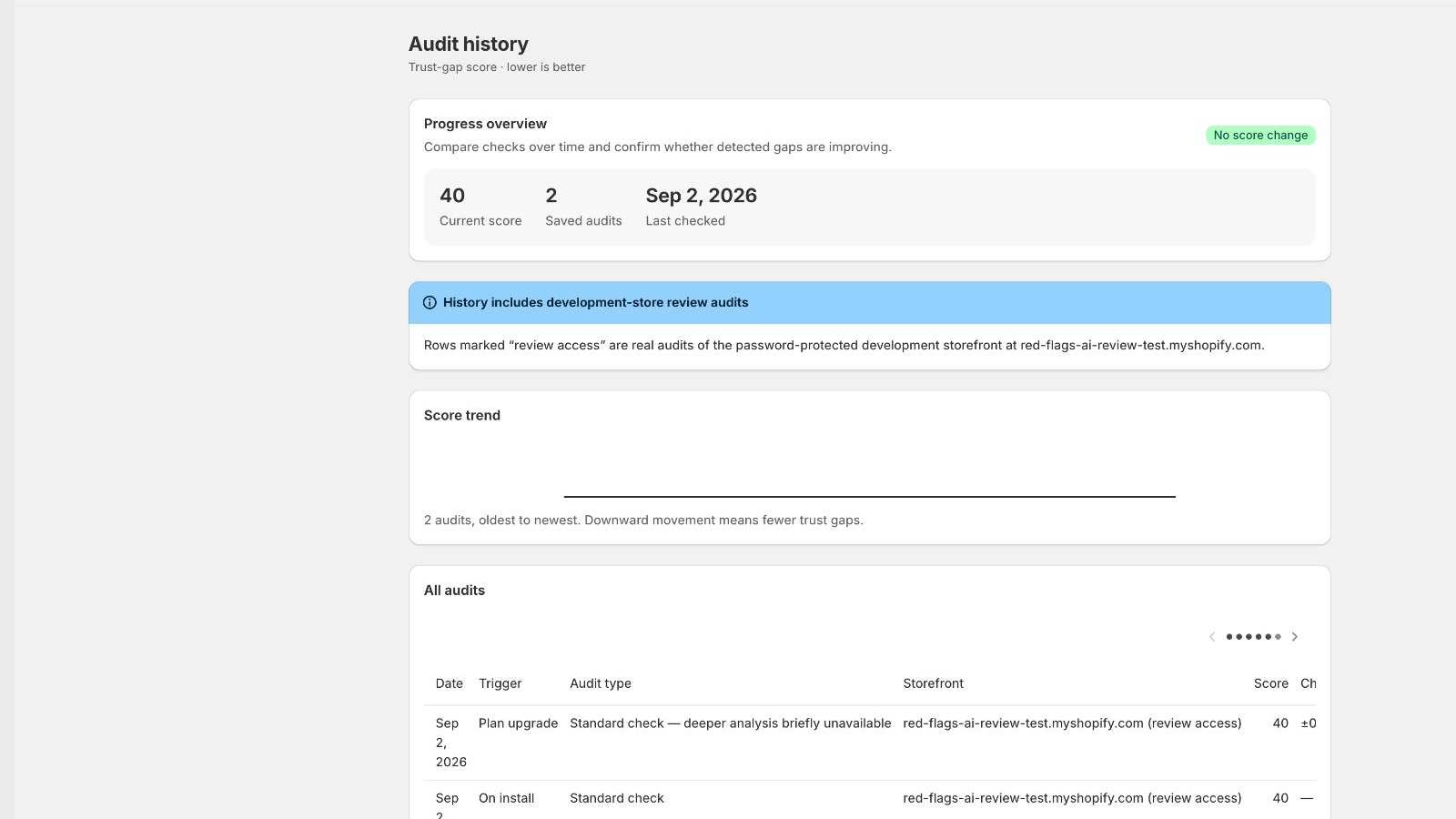Click the Saved audits count
This screenshot has width=1456, height=819.
551,196
